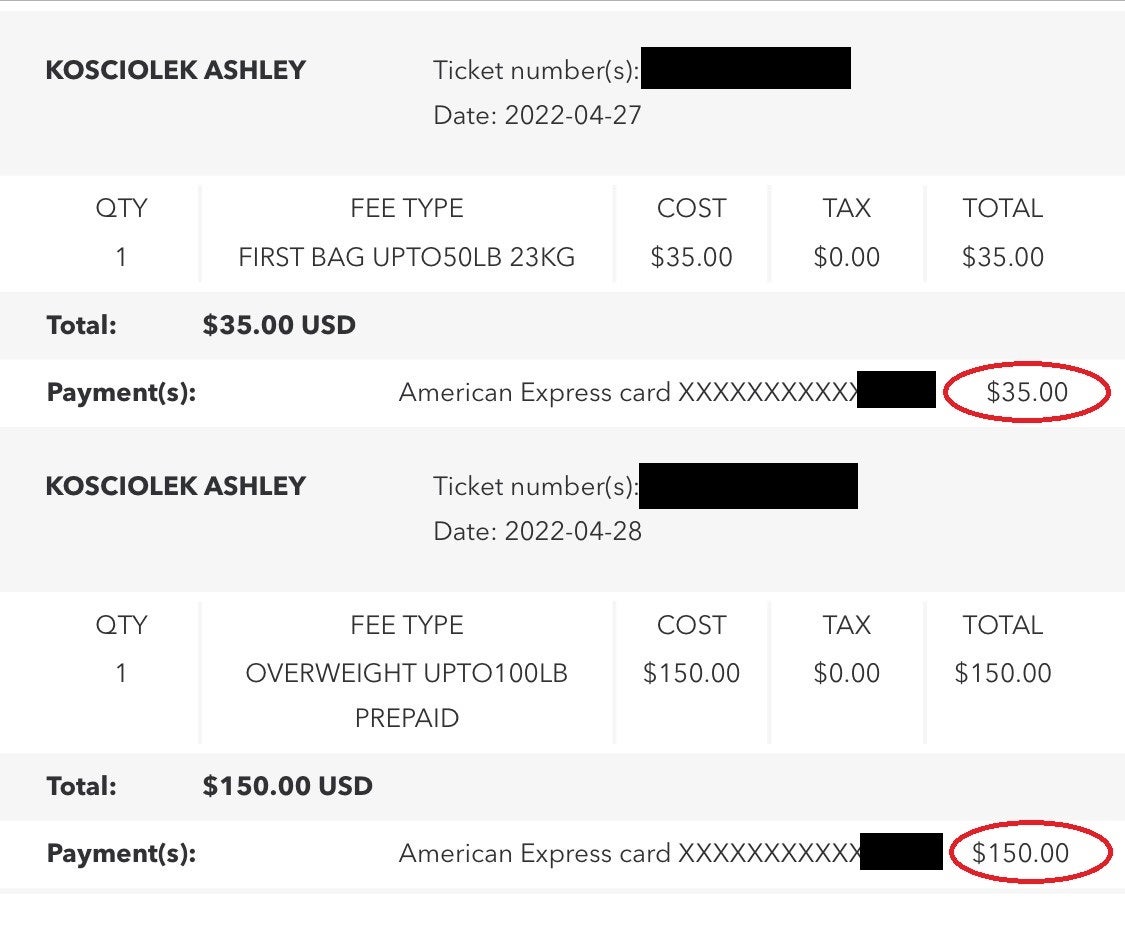
Task: Click the $150.00 USD total text
Action: click(x=288, y=786)
